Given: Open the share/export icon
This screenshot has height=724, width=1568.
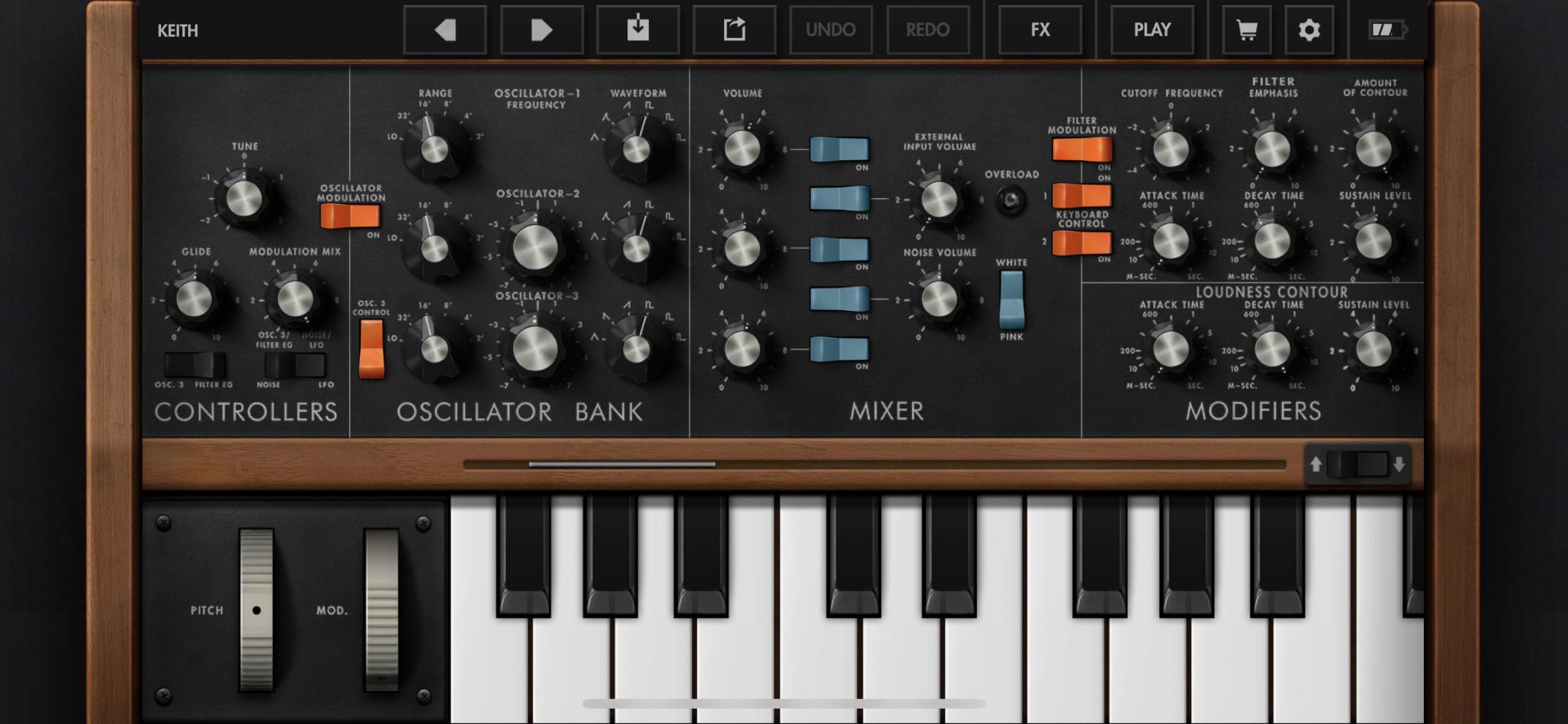Looking at the screenshot, I should 734,29.
